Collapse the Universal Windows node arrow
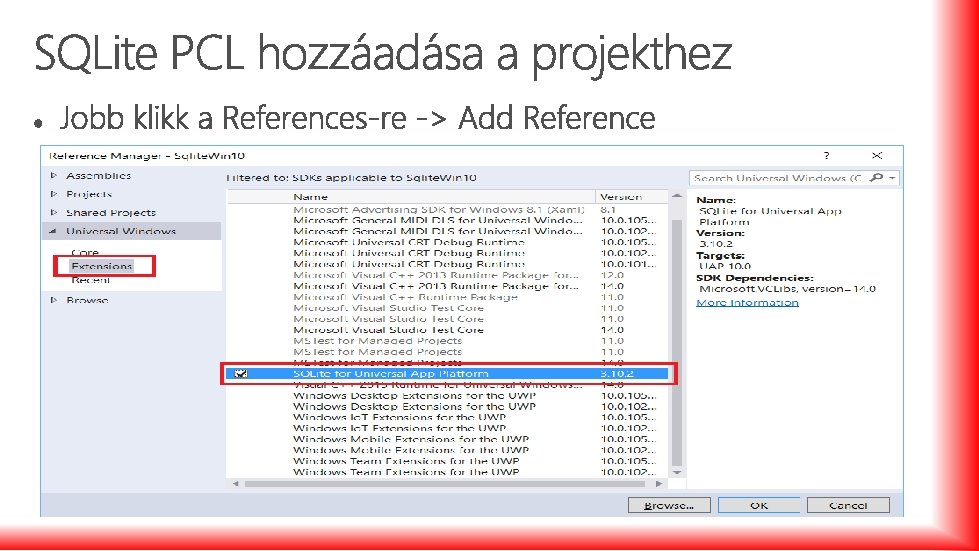The width and height of the screenshot is (979, 551). pyautogui.click(x=54, y=232)
